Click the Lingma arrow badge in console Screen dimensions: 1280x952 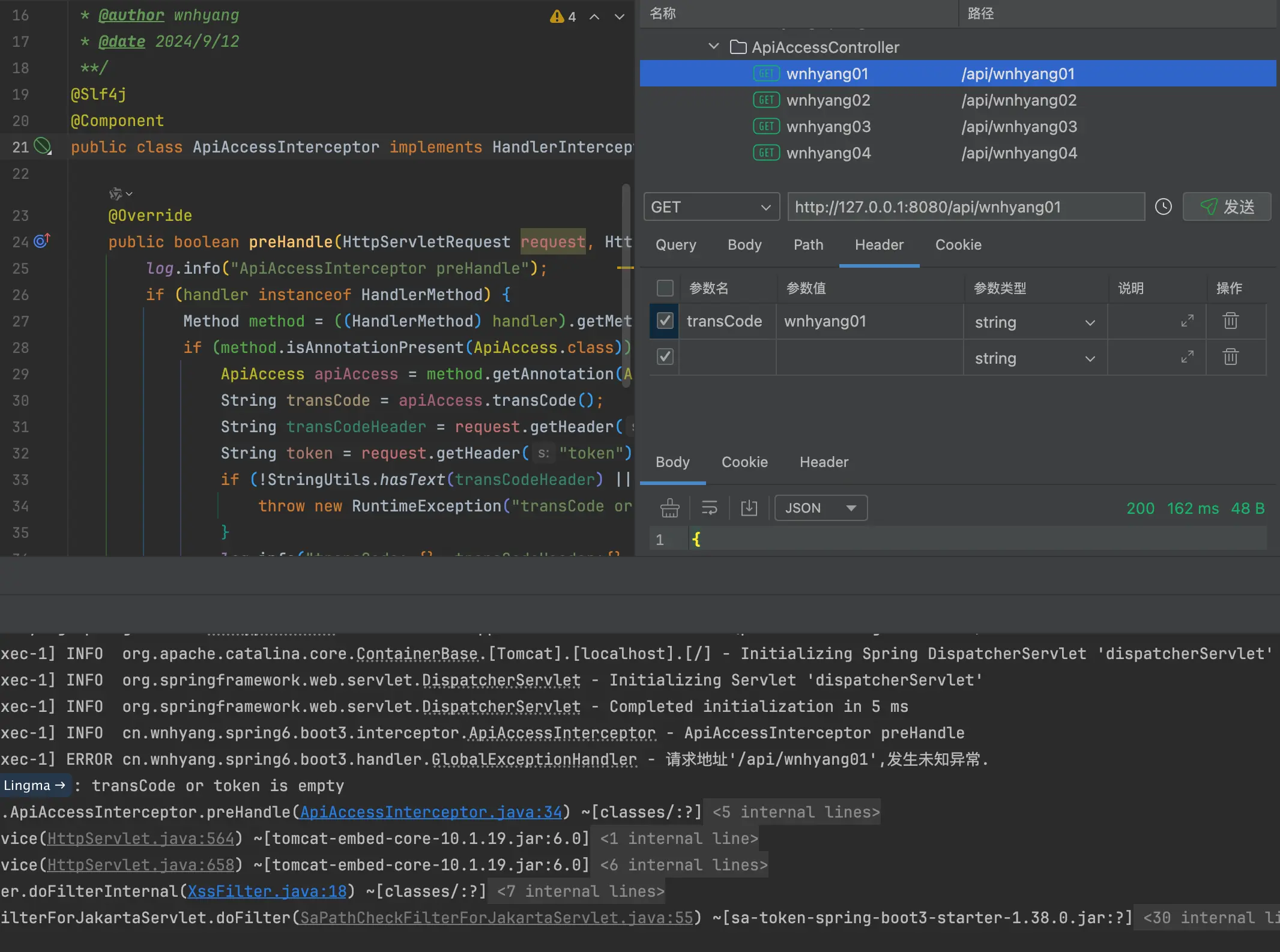(35, 785)
